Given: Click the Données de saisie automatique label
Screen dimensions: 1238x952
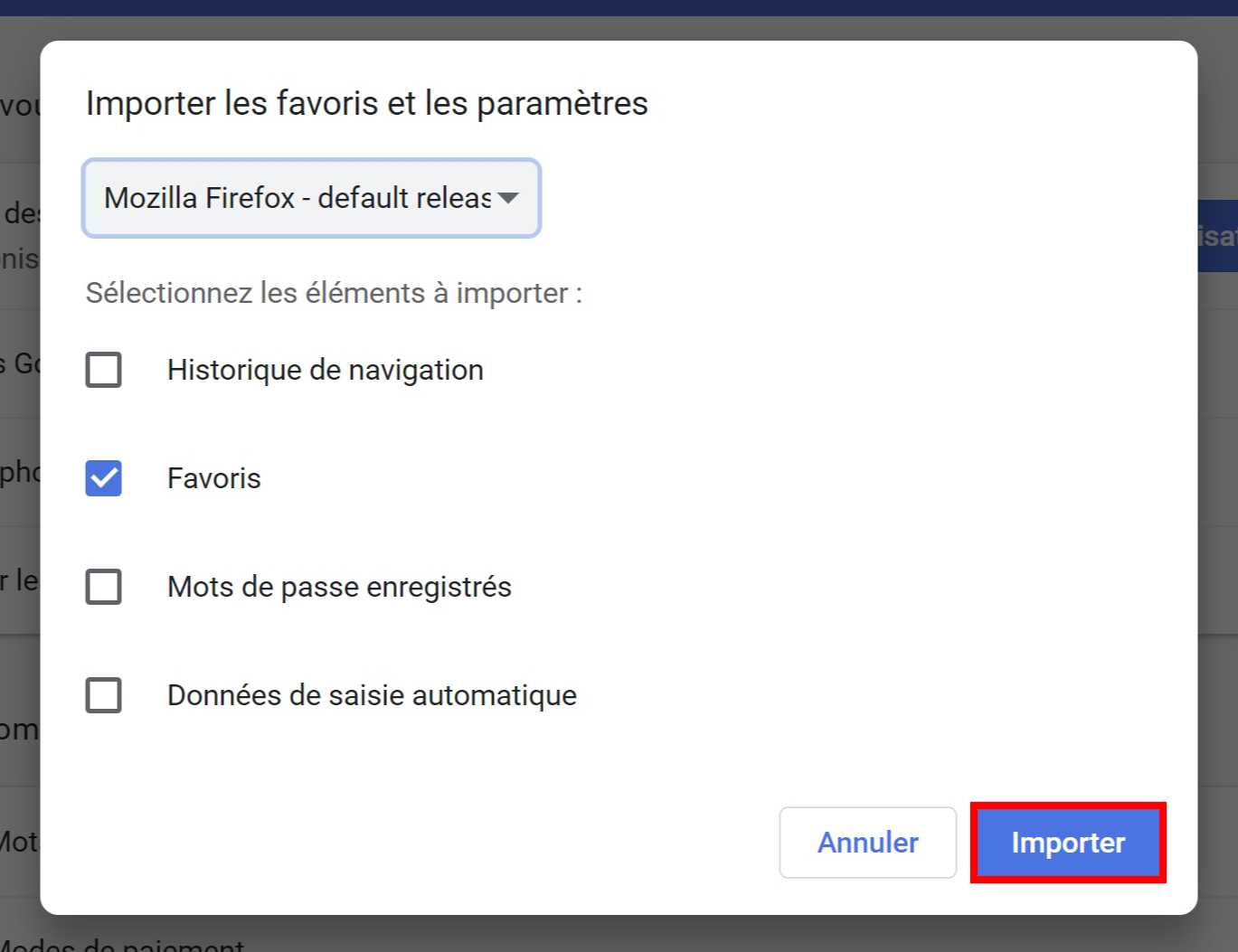Looking at the screenshot, I should 372,695.
